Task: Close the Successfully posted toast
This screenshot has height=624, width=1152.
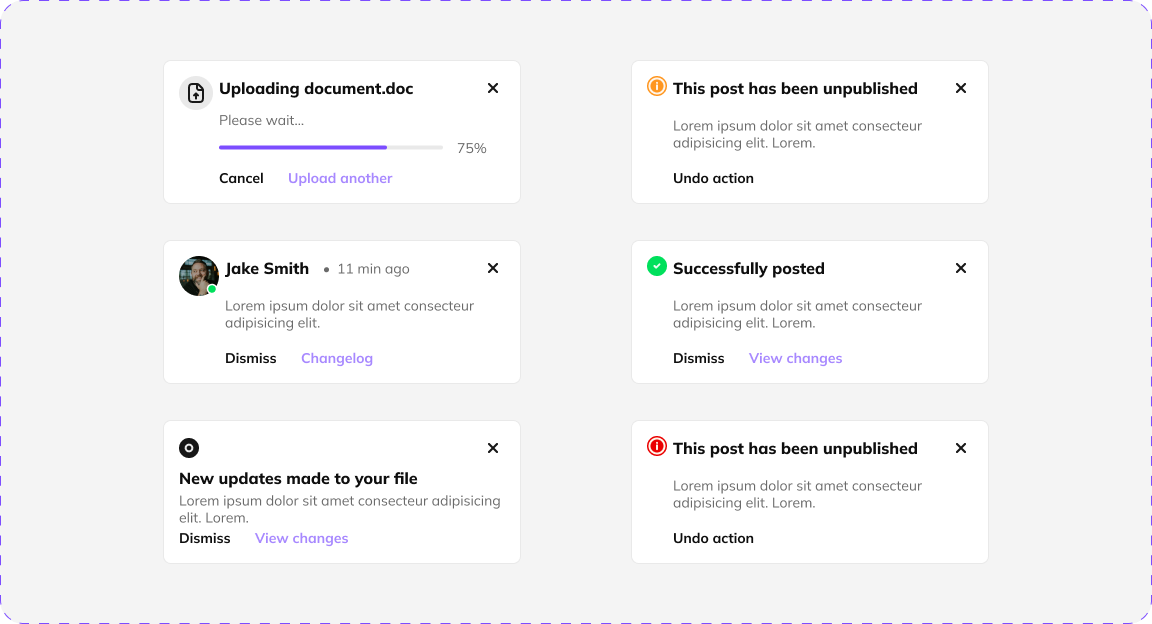Action: (961, 268)
